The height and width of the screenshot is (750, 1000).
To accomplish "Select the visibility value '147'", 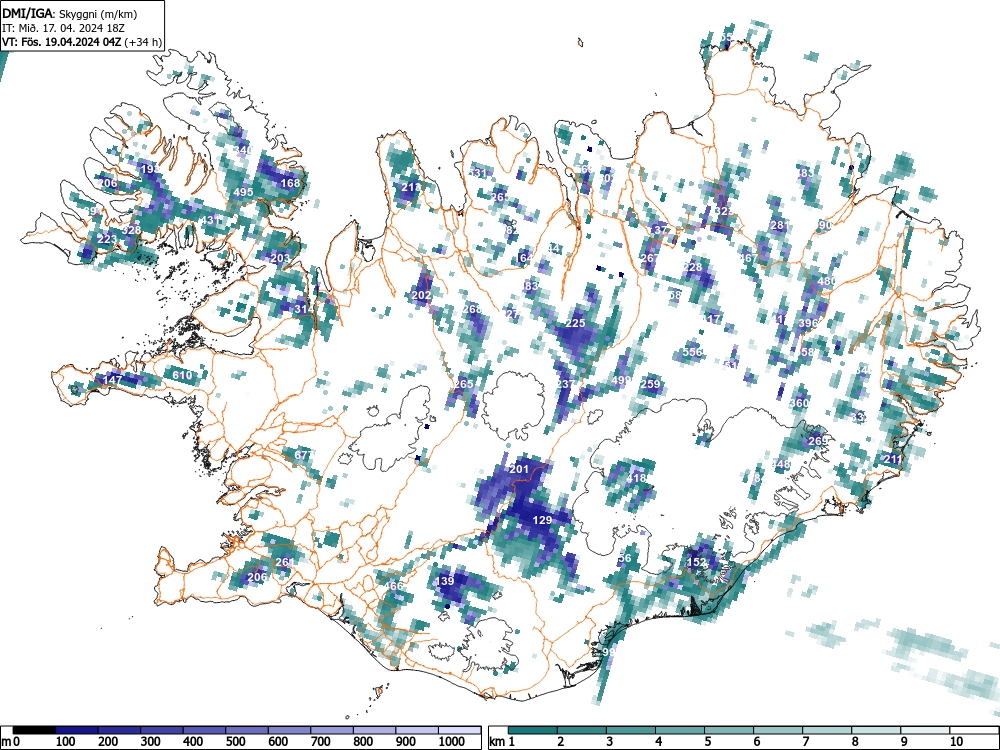I will coord(112,379).
